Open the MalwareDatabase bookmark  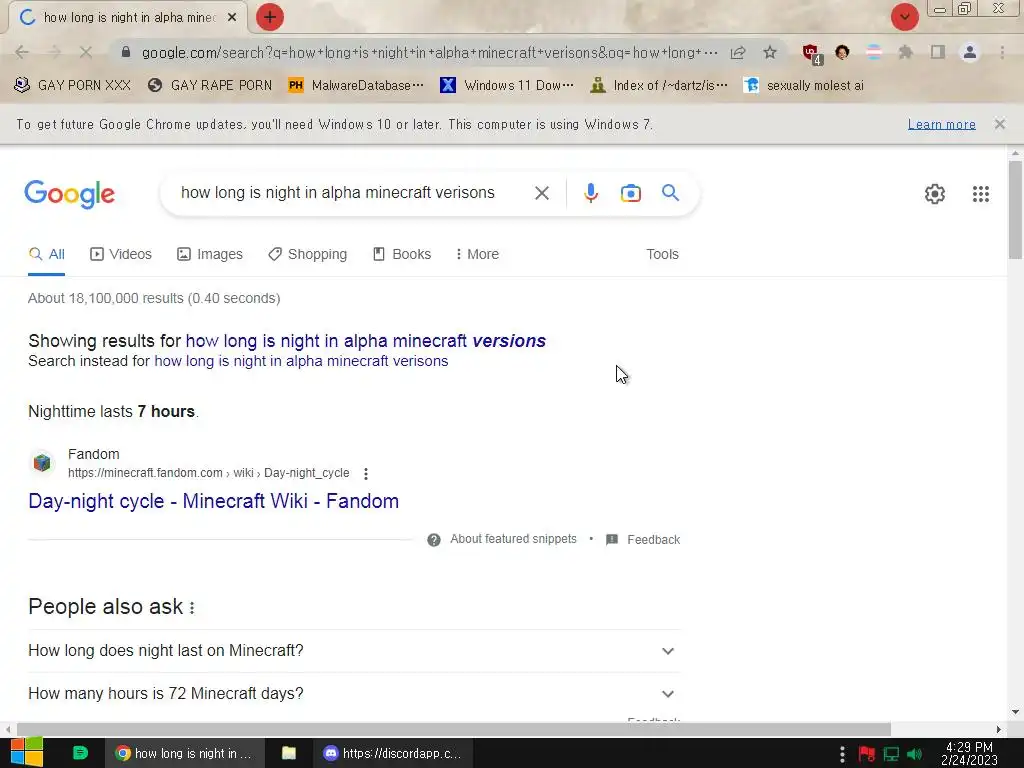point(356,86)
